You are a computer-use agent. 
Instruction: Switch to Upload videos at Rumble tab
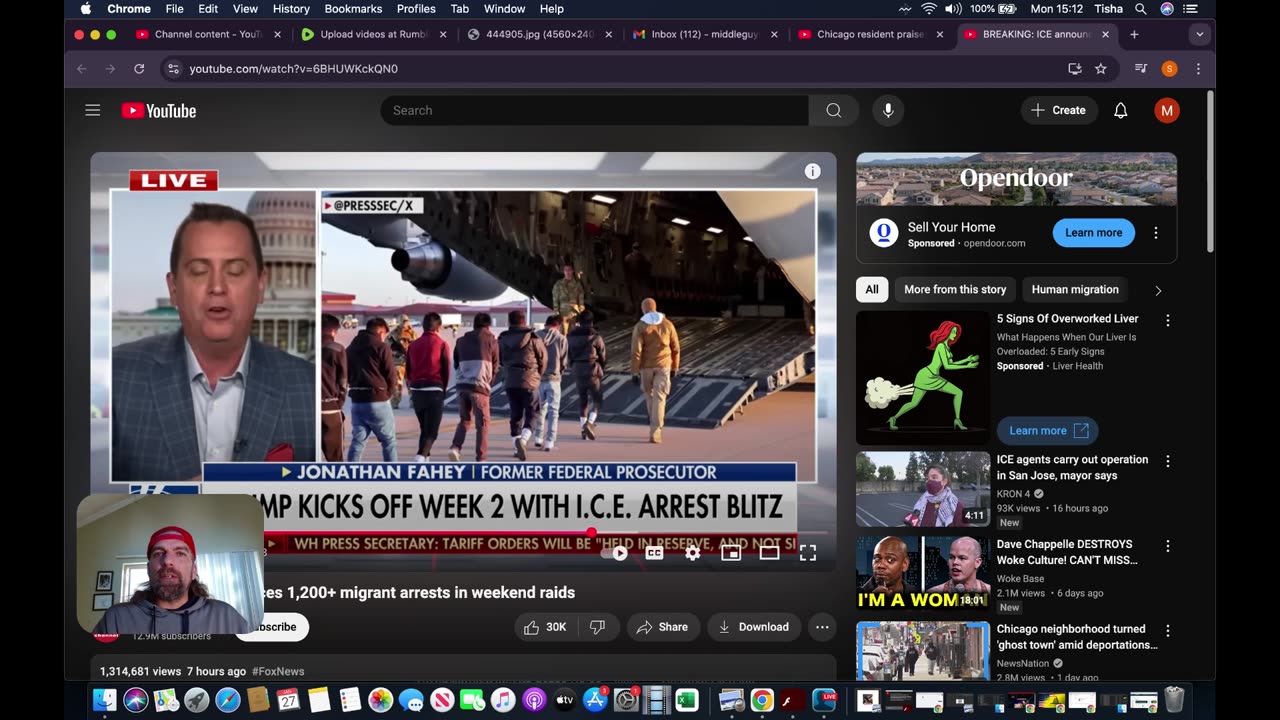click(374, 34)
